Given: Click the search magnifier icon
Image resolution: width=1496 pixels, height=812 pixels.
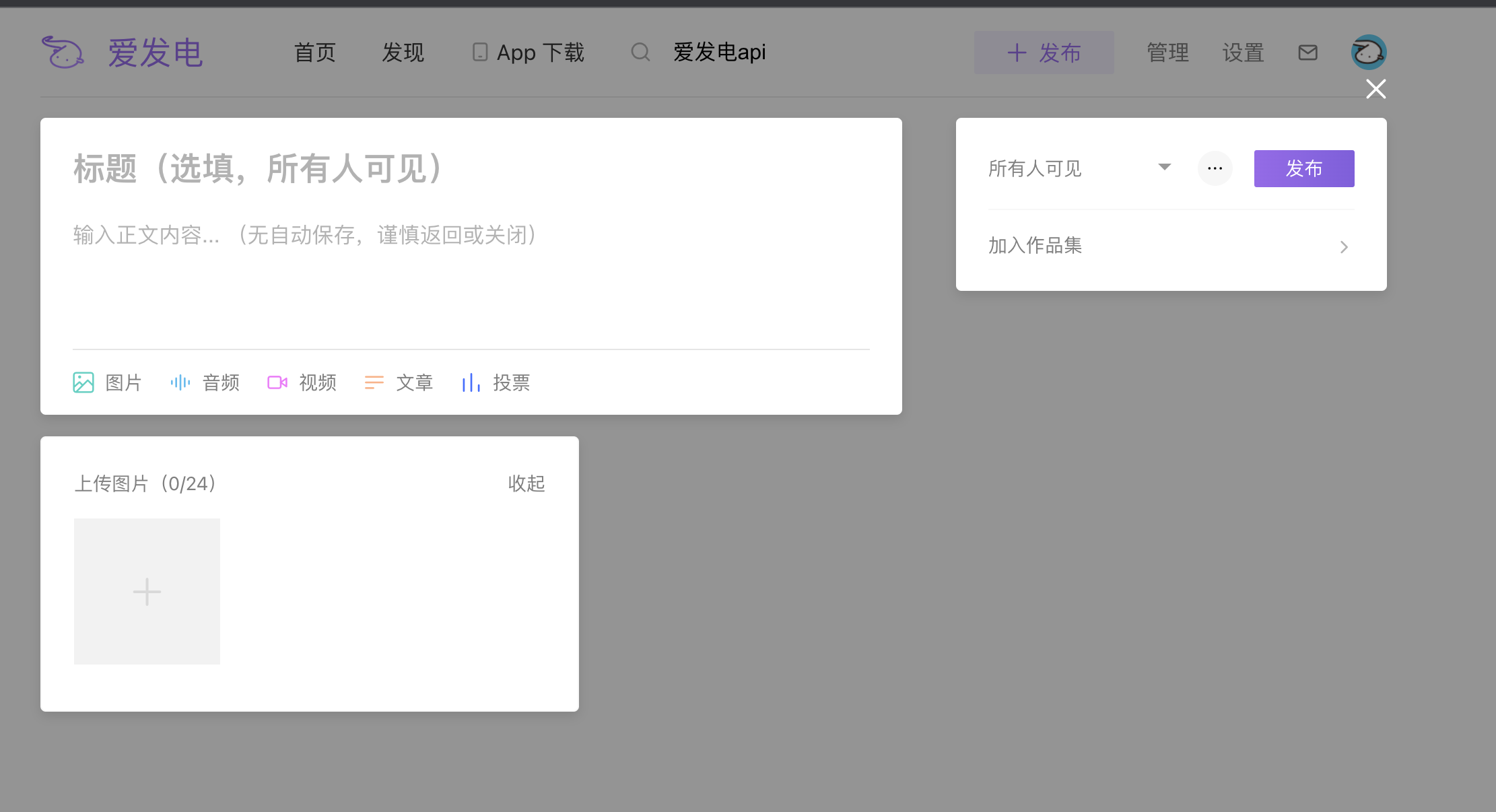Looking at the screenshot, I should (x=640, y=53).
